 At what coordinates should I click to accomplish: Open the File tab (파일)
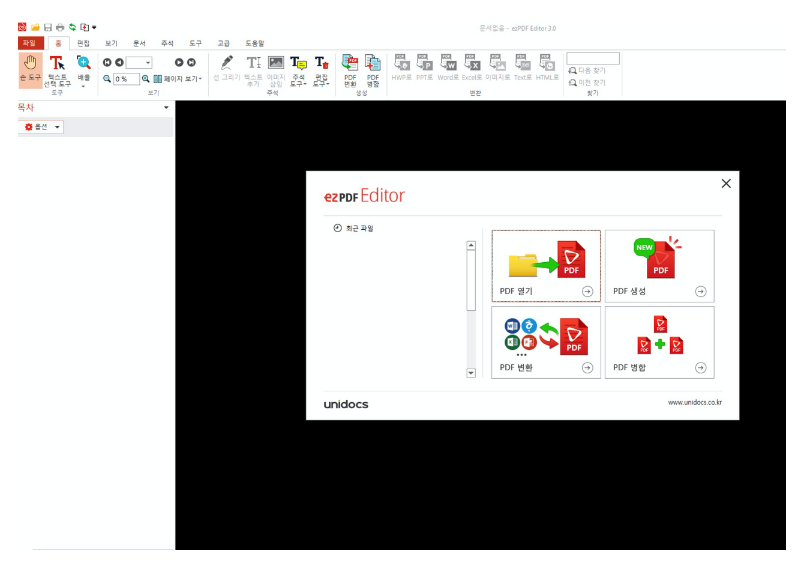(30, 43)
